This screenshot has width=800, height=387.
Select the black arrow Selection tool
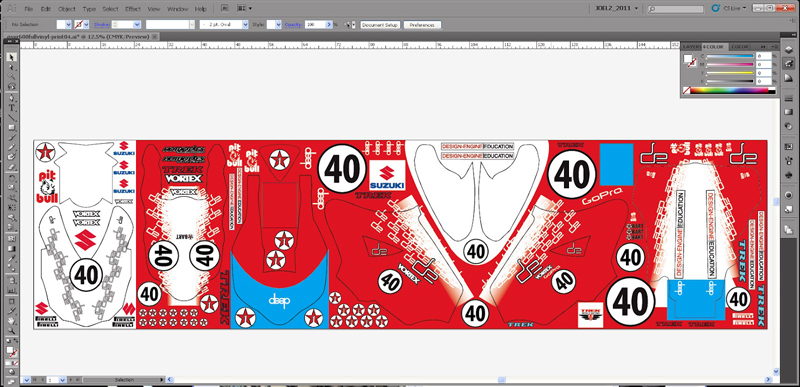(x=11, y=57)
